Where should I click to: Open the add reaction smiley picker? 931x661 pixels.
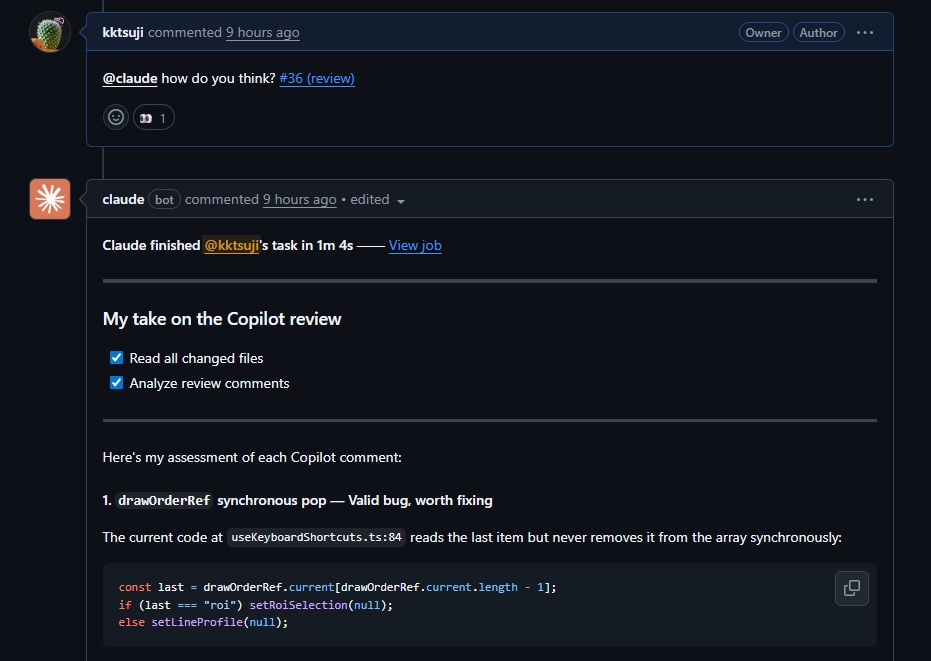tap(116, 117)
